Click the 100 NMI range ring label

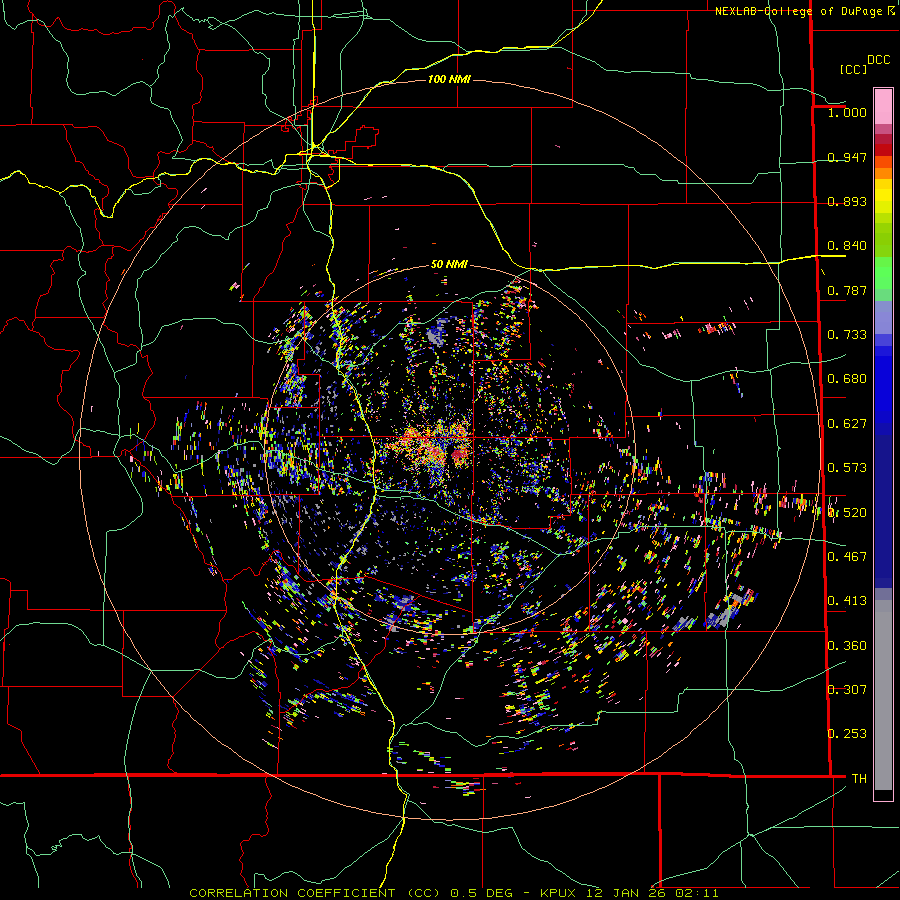449,79
